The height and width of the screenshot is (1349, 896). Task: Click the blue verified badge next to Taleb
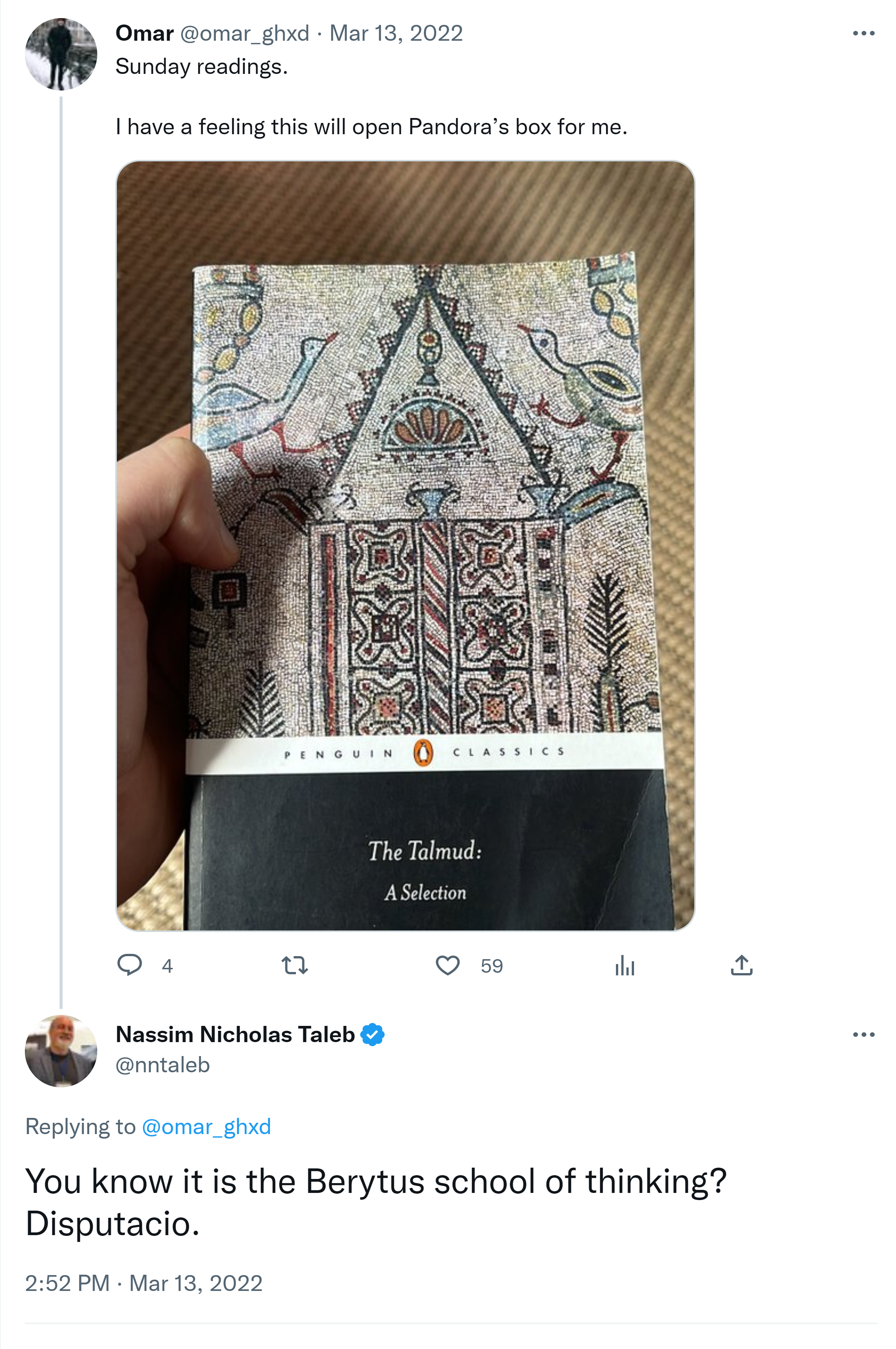[x=372, y=1035]
